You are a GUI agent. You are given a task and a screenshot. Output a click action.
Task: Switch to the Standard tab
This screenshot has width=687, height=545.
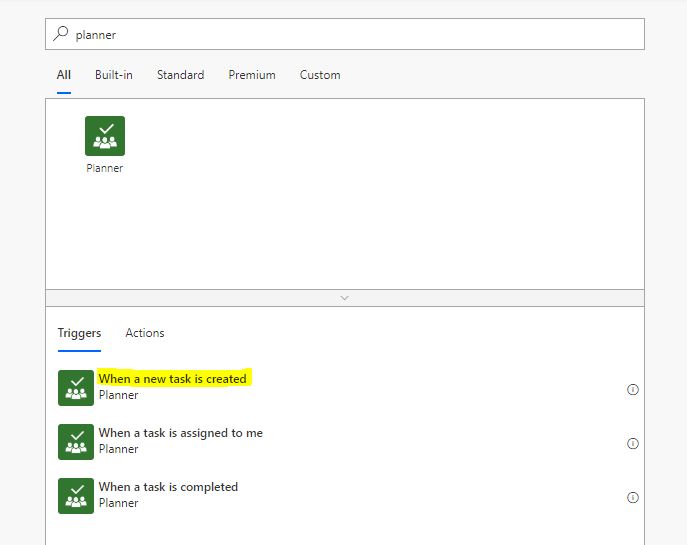coord(181,75)
